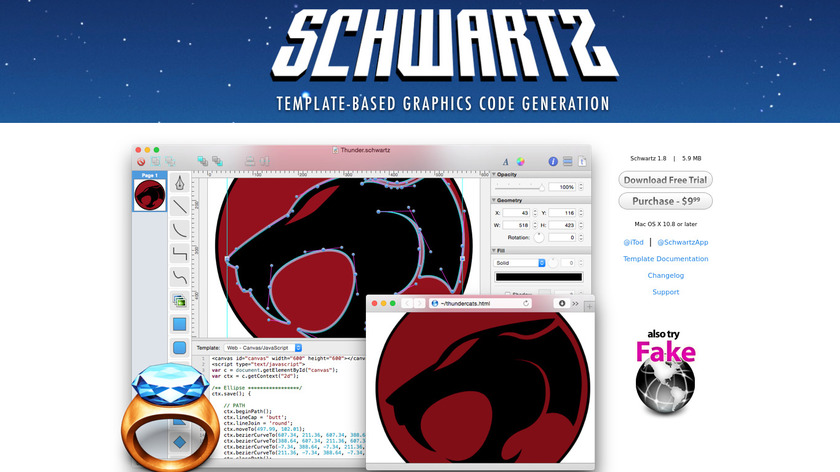
Task: Open the Fonts panel (A icon)
Action: point(505,161)
